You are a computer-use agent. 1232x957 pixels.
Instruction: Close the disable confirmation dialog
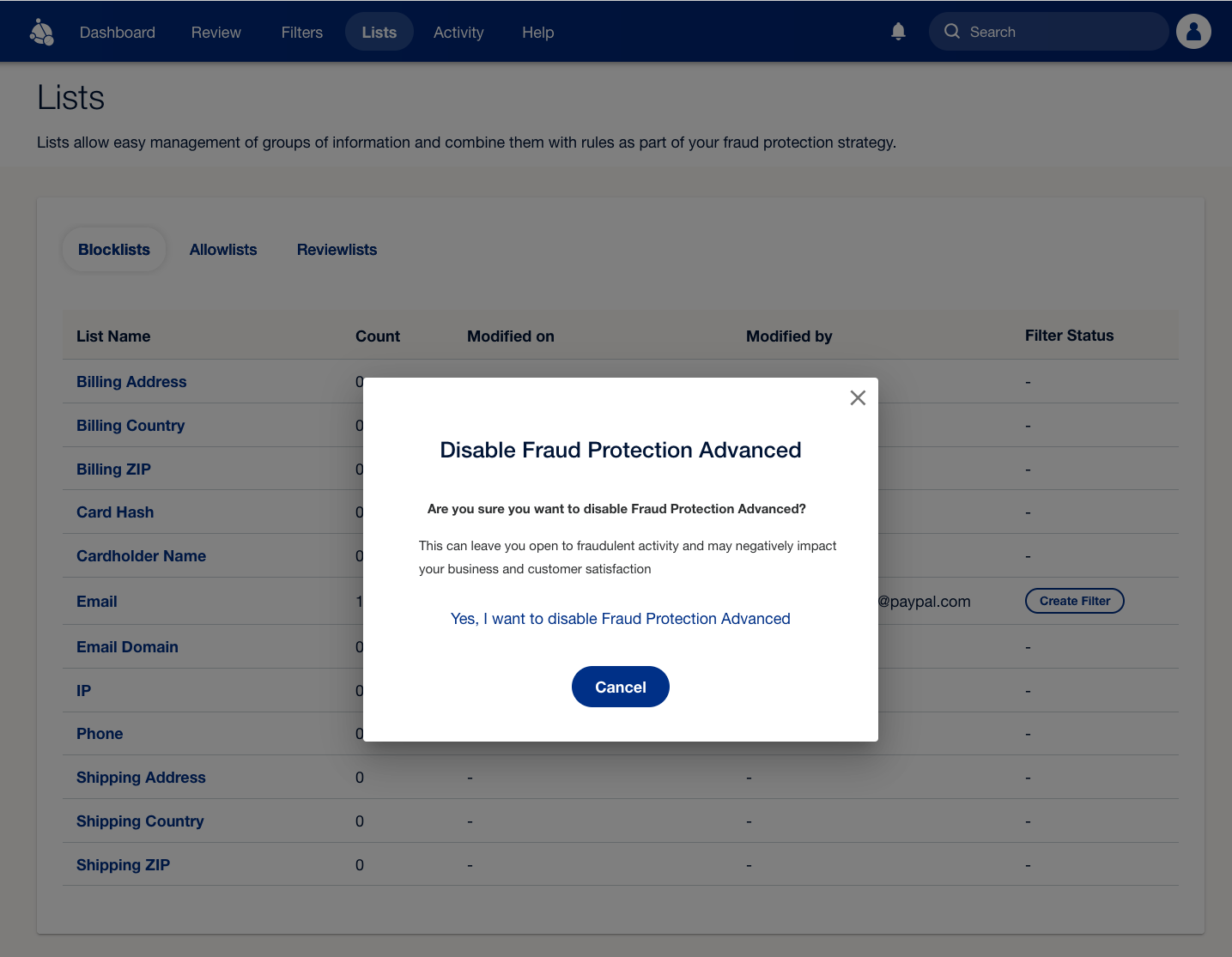click(857, 397)
